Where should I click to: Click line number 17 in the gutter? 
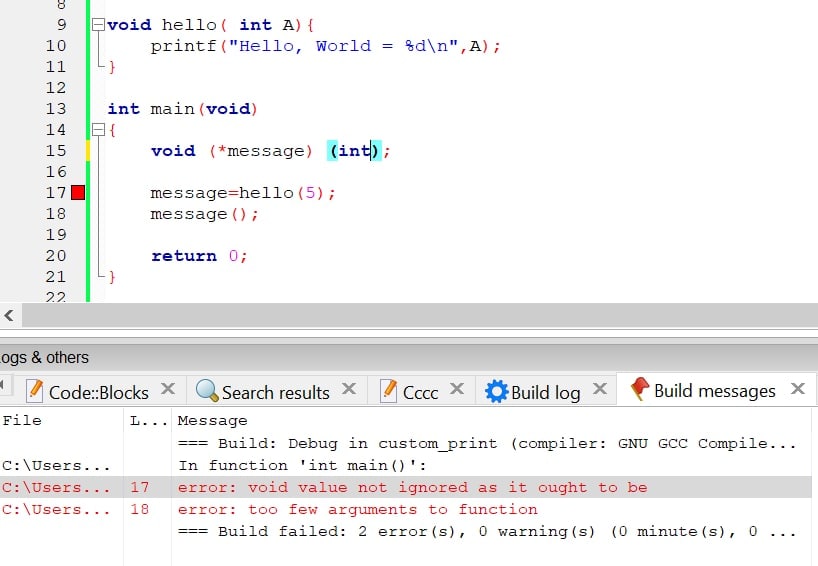pyautogui.click(x=56, y=193)
